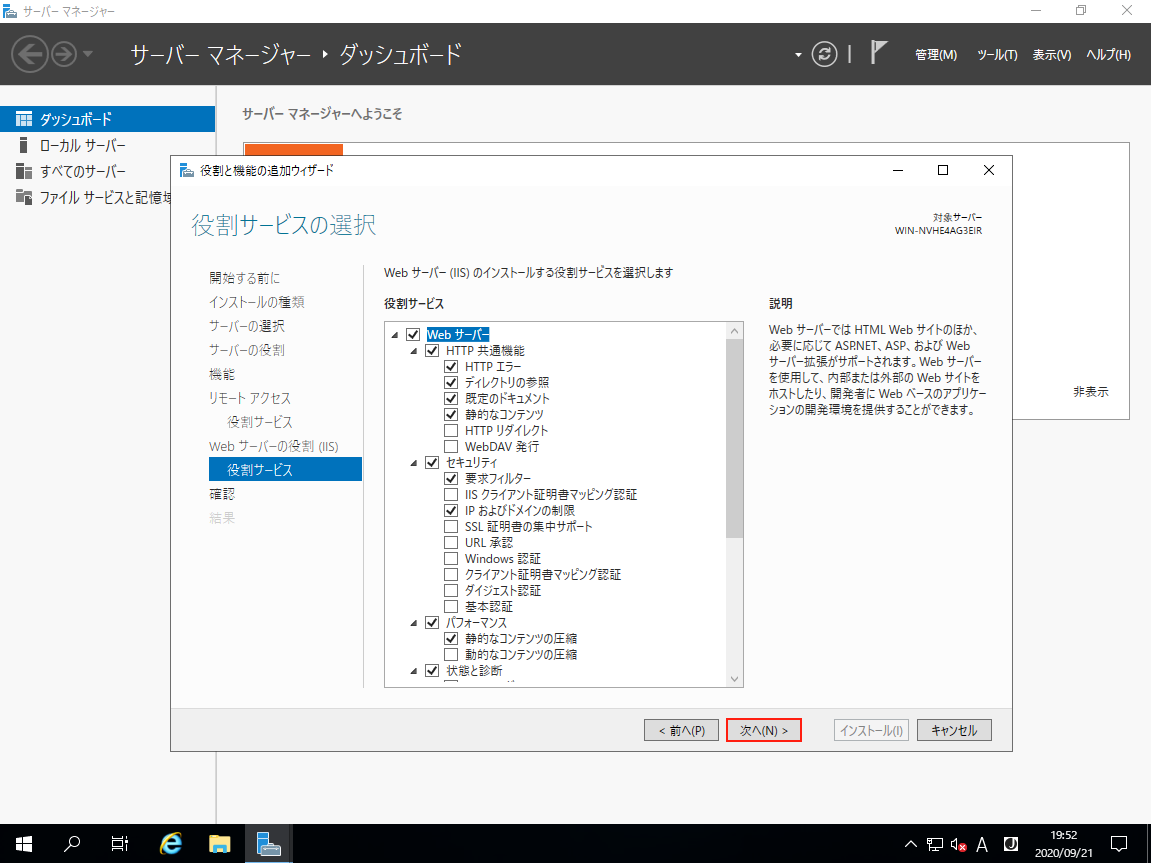Click the network tray icon
This screenshot has width=1151, height=863.
click(x=934, y=845)
